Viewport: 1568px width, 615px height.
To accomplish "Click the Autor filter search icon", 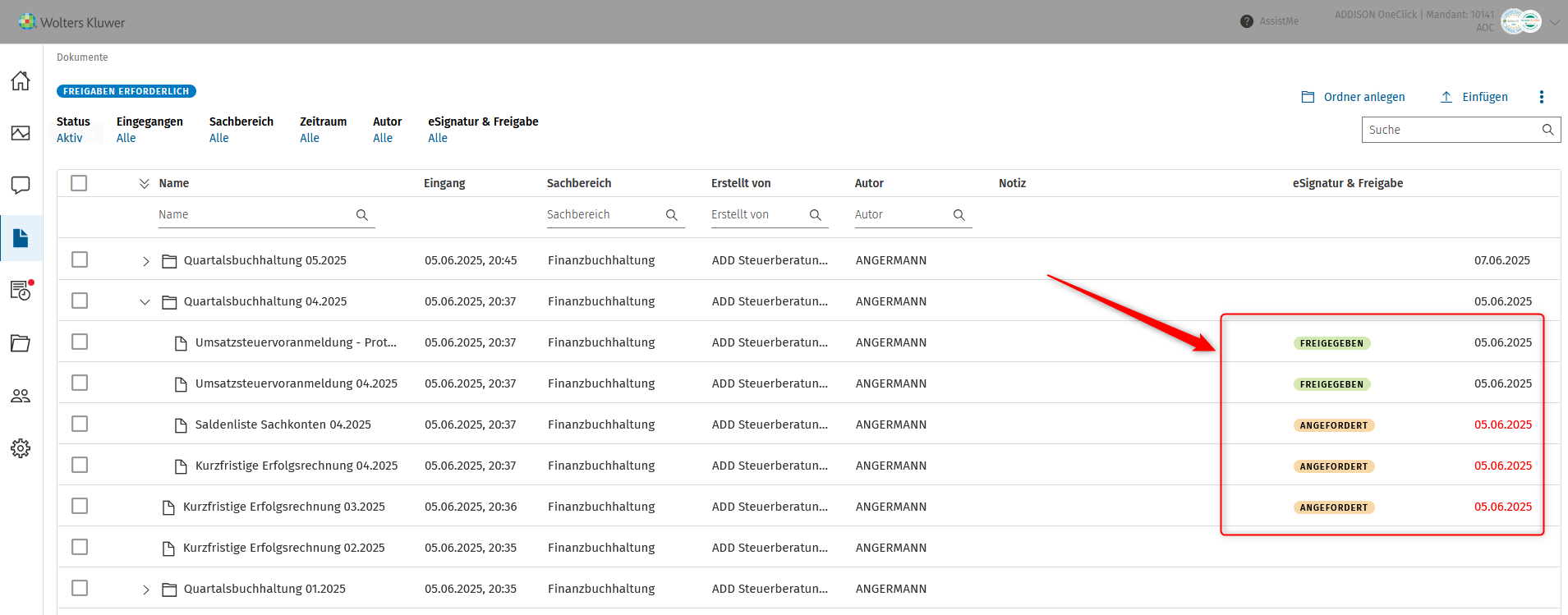I will point(959,215).
